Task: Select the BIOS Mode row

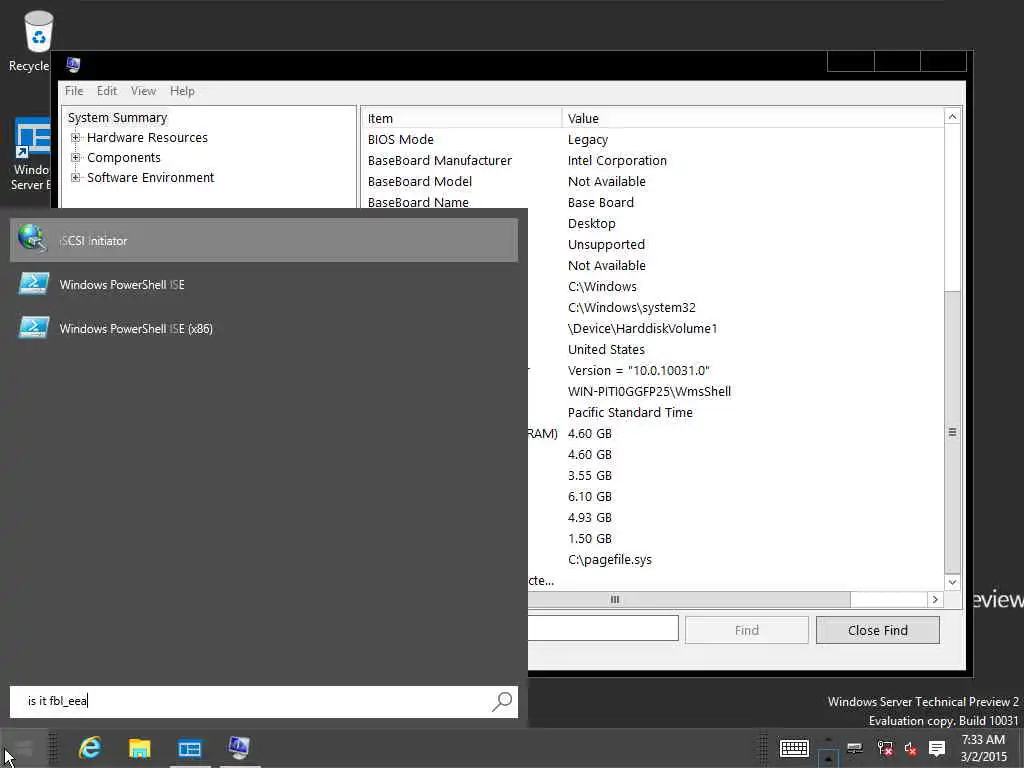Action: pyautogui.click(x=652, y=139)
